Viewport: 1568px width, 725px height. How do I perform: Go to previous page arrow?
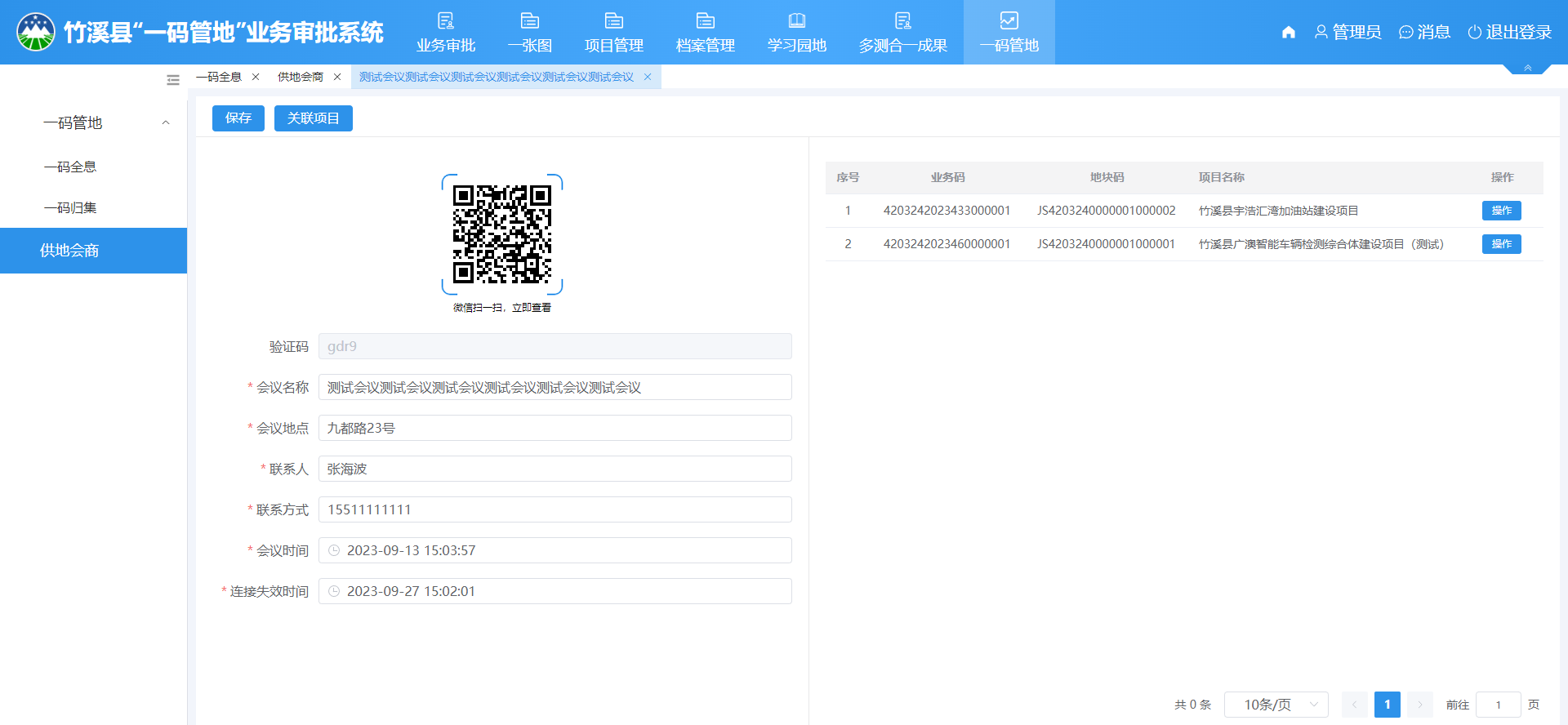pyautogui.click(x=1354, y=705)
